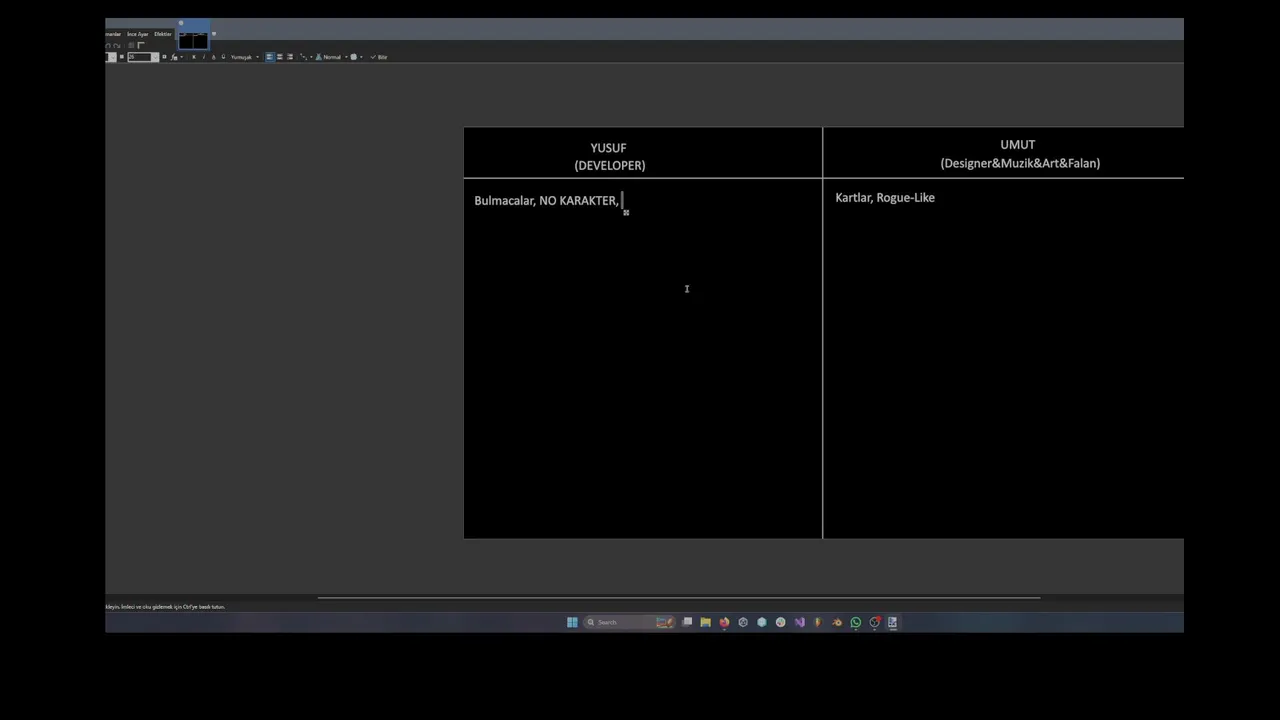
Task: Open the Yumuşak text rendering dropdown
Action: pyautogui.click(x=245, y=57)
